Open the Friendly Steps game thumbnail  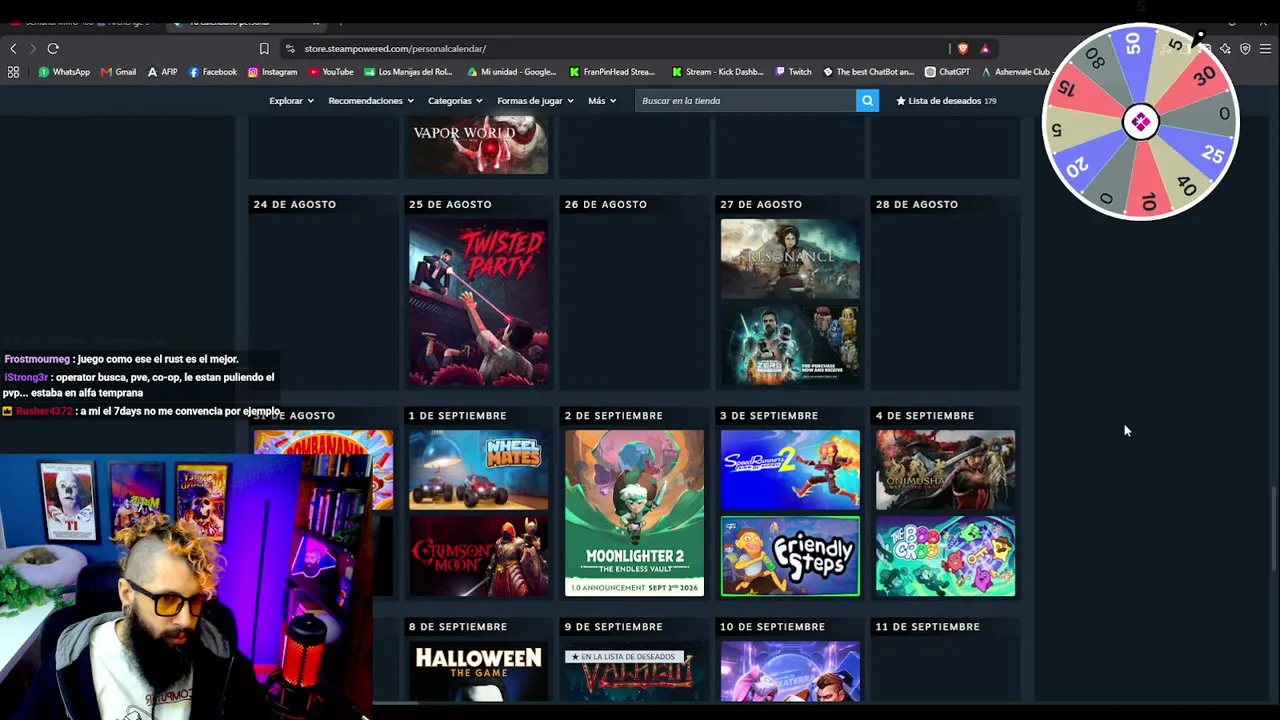pyautogui.click(x=790, y=557)
